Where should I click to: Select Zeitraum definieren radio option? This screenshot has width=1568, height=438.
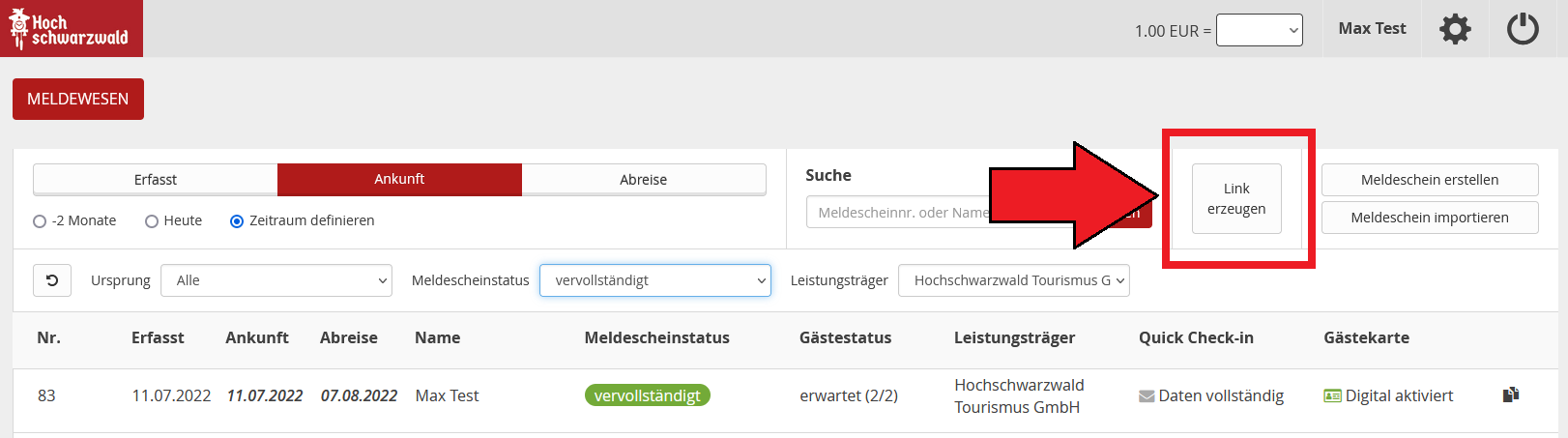[x=237, y=221]
